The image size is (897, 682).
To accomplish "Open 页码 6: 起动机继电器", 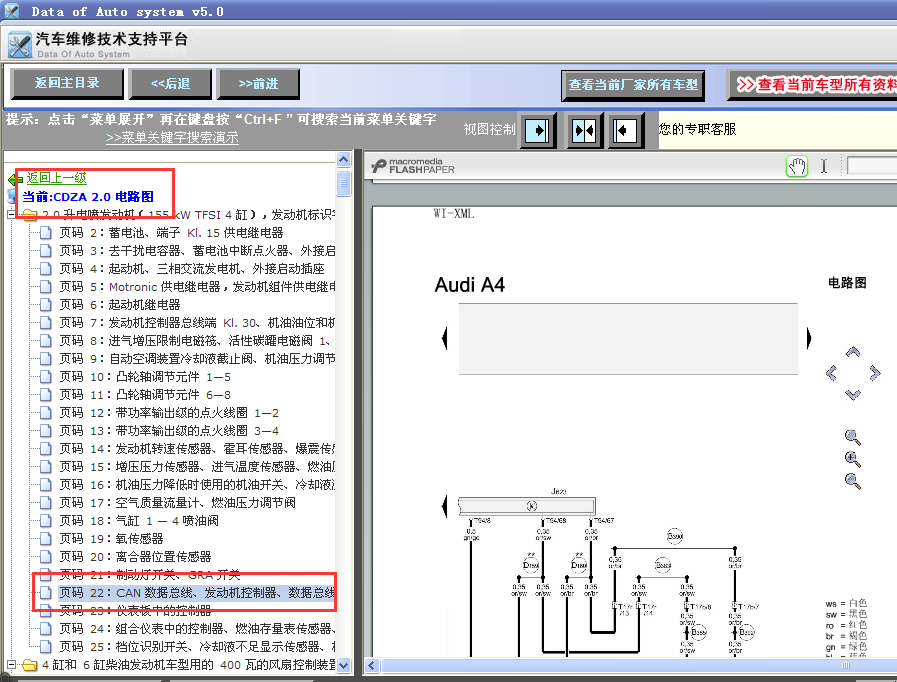I will click(120, 305).
